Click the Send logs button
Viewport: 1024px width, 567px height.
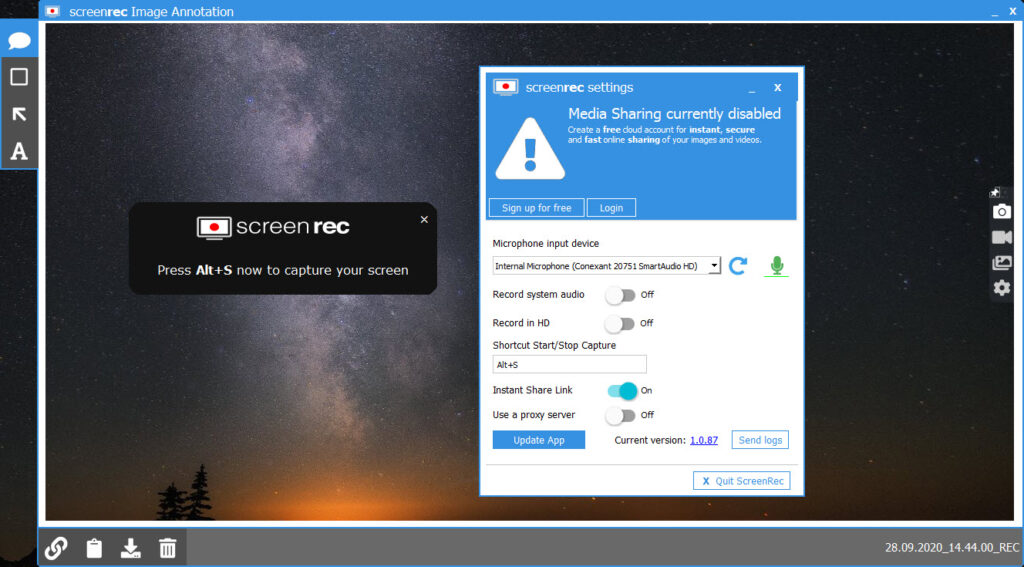(x=760, y=440)
